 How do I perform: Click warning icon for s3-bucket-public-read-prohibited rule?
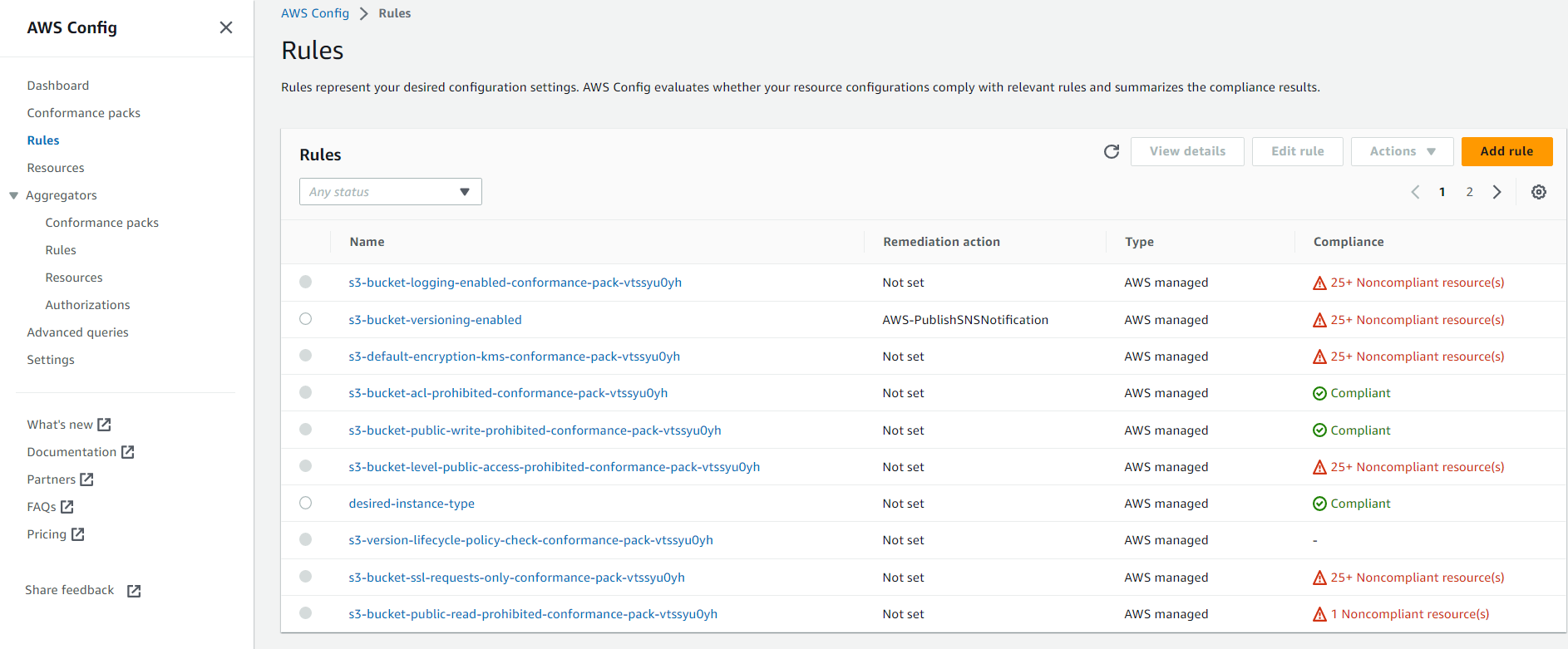point(1319,614)
